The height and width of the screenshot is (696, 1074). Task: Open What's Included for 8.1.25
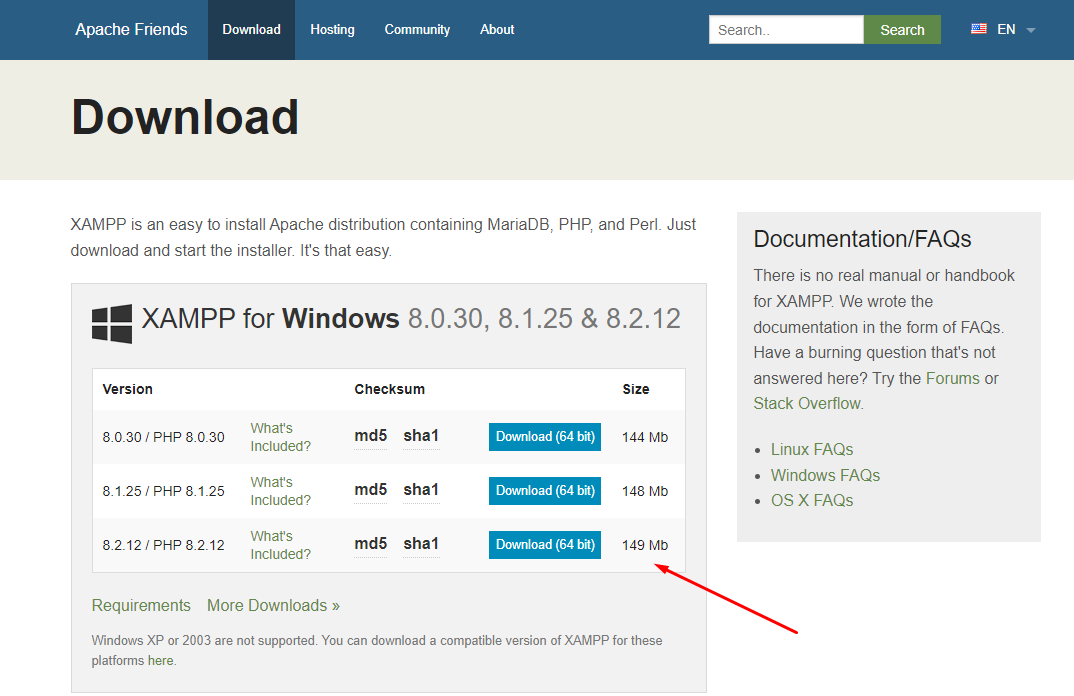(x=280, y=491)
